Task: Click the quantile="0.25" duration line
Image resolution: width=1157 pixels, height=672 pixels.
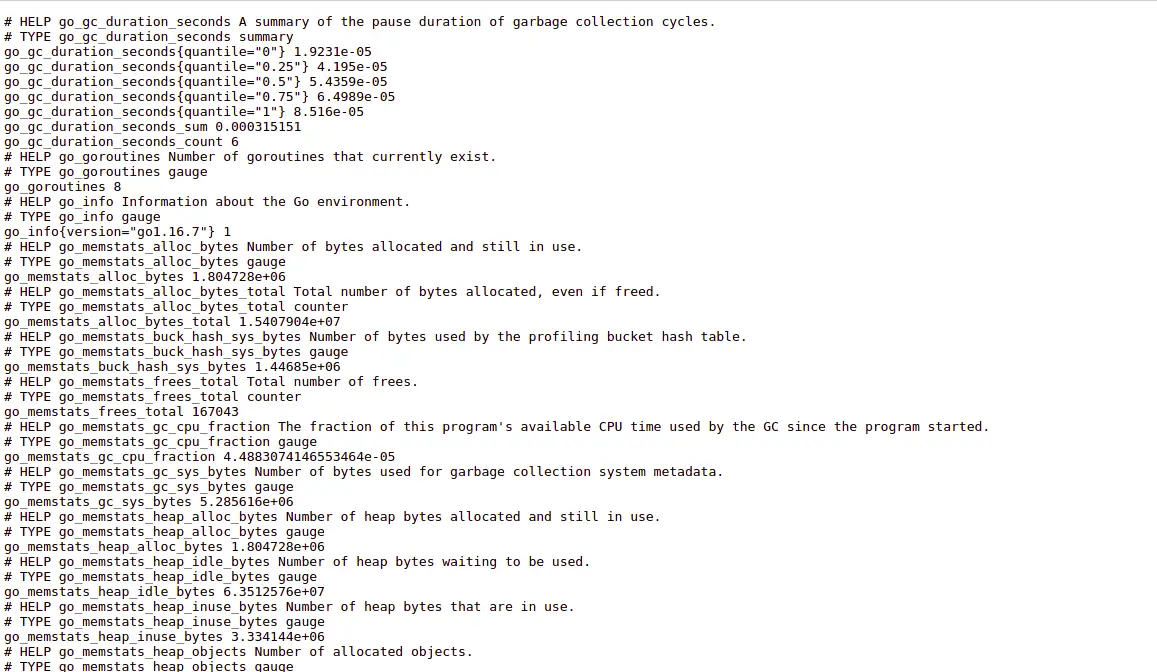Action: [196, 67]
